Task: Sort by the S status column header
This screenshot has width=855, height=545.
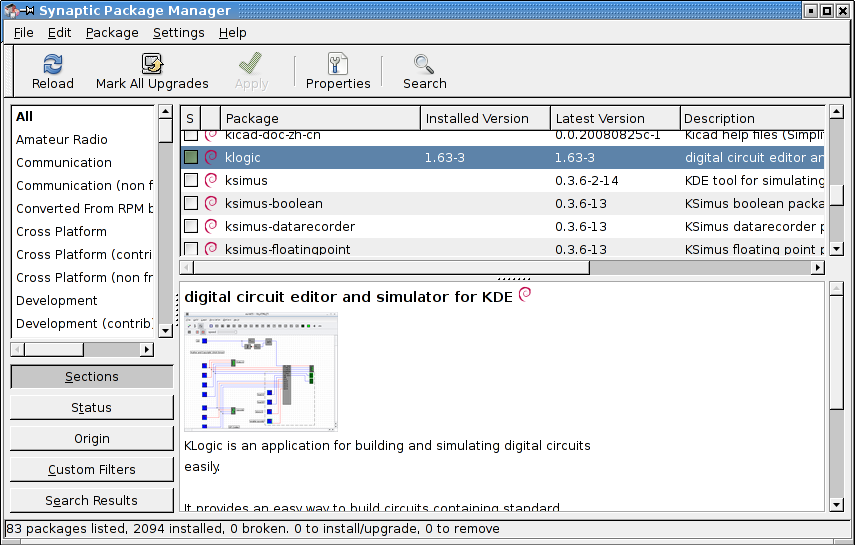Action: pos(190,118)
